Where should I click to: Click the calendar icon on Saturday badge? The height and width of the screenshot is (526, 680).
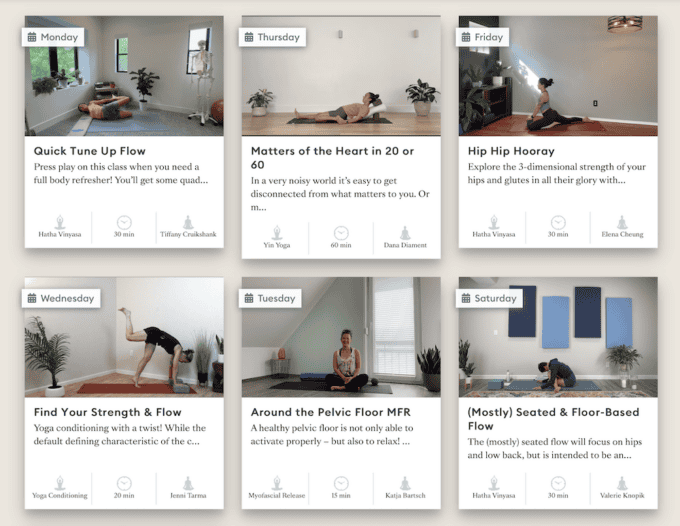click(x=466, y=298)
